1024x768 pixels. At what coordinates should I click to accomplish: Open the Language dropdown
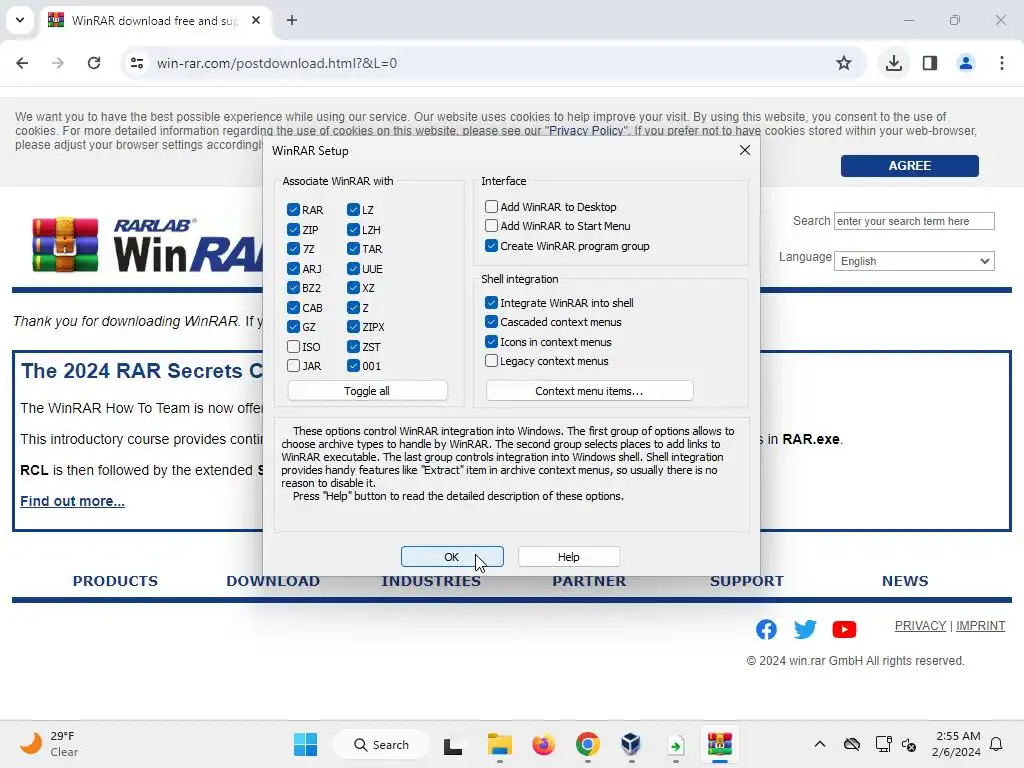914,261
